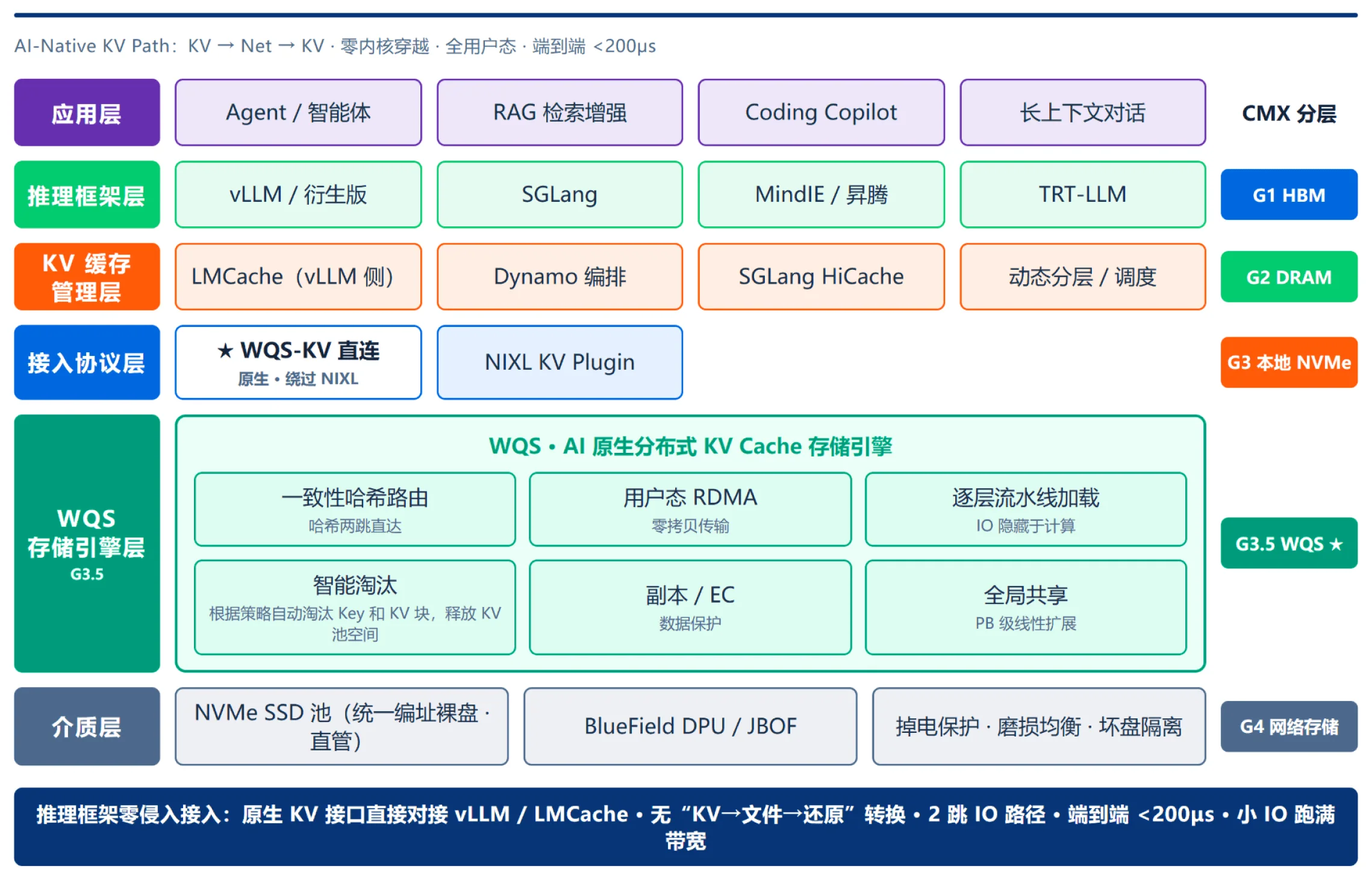Click the 接入协议层 label
This screenshot has width=1372, height=884.
coord(87,363)
